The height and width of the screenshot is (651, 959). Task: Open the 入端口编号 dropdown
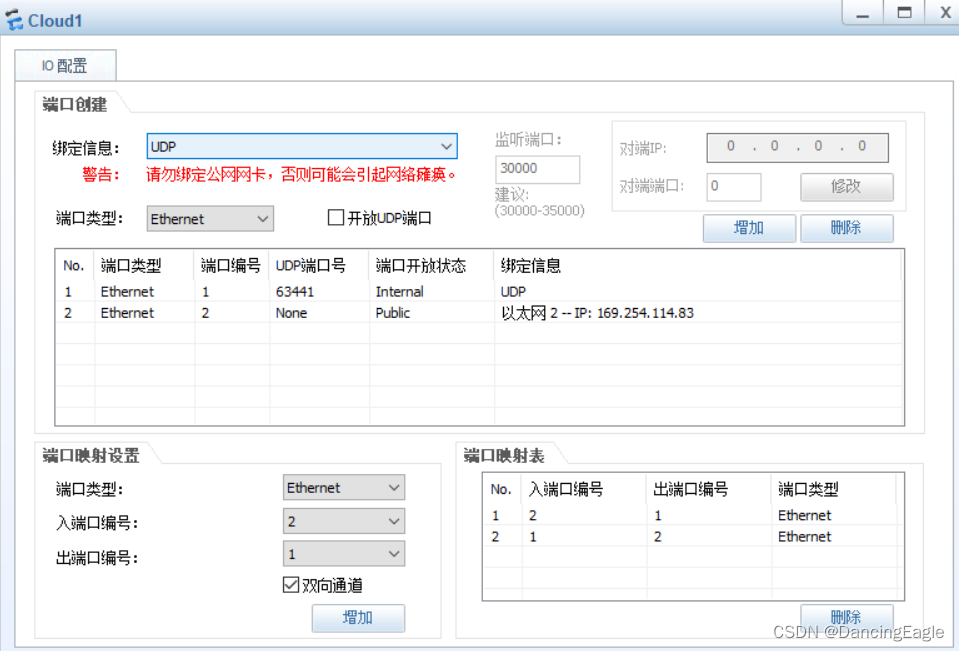[343, 521]
